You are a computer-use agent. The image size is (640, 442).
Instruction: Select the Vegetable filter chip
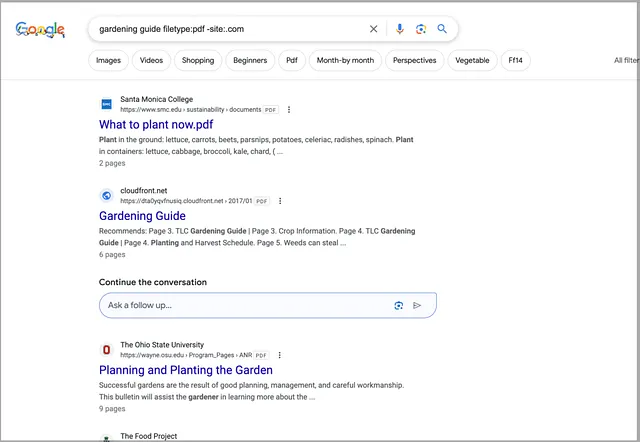point(472,60)
